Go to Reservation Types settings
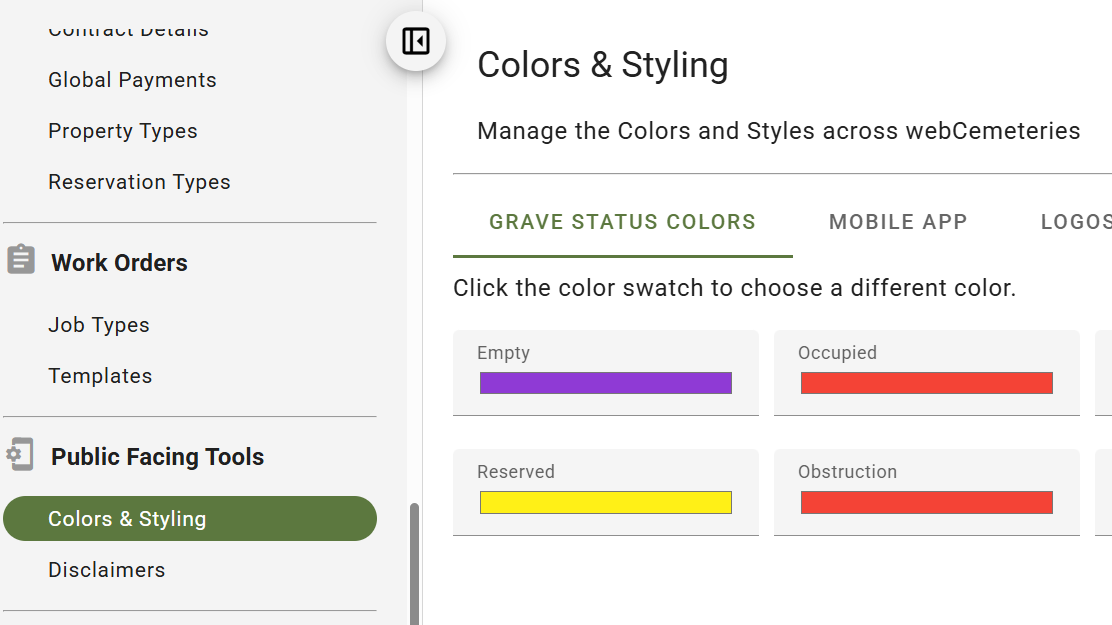Screen dimensions: 1112x625 (x=139, y=182)
